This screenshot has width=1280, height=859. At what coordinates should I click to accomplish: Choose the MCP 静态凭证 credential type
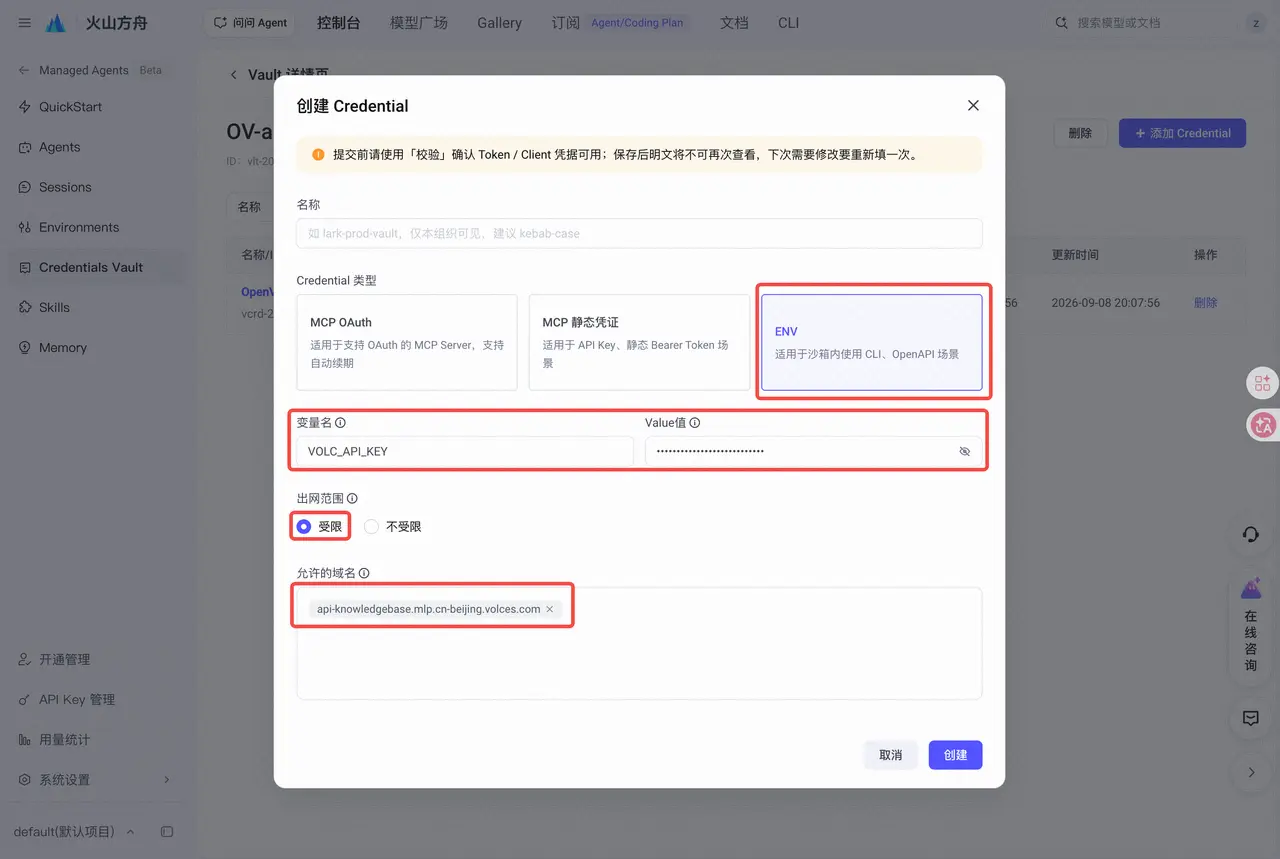(x=639, y=342)
